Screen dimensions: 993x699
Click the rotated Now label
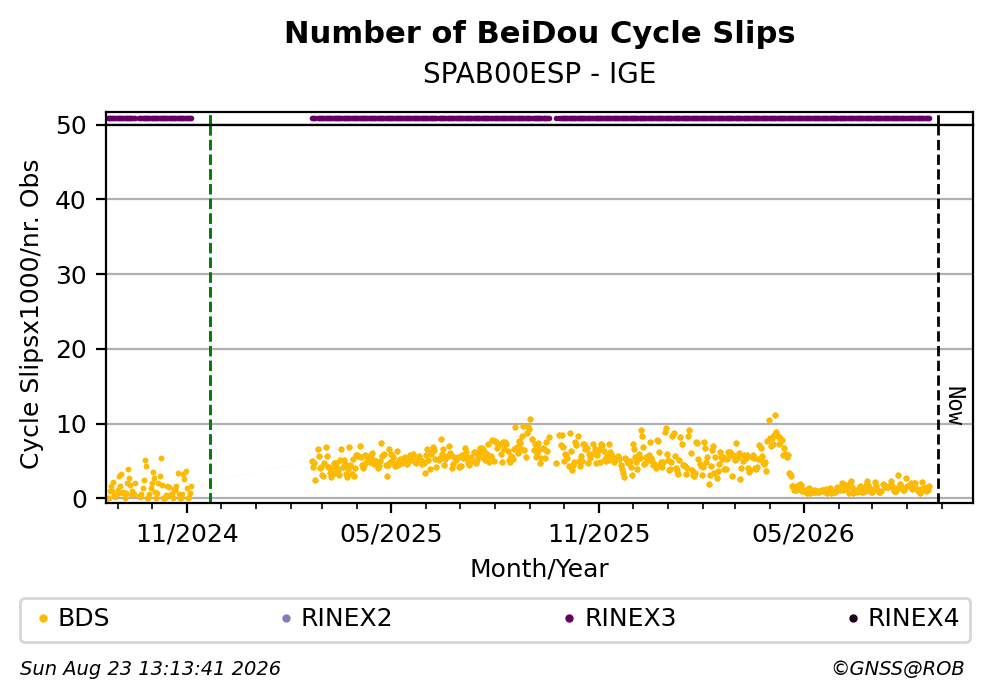(x=956, y=406)
